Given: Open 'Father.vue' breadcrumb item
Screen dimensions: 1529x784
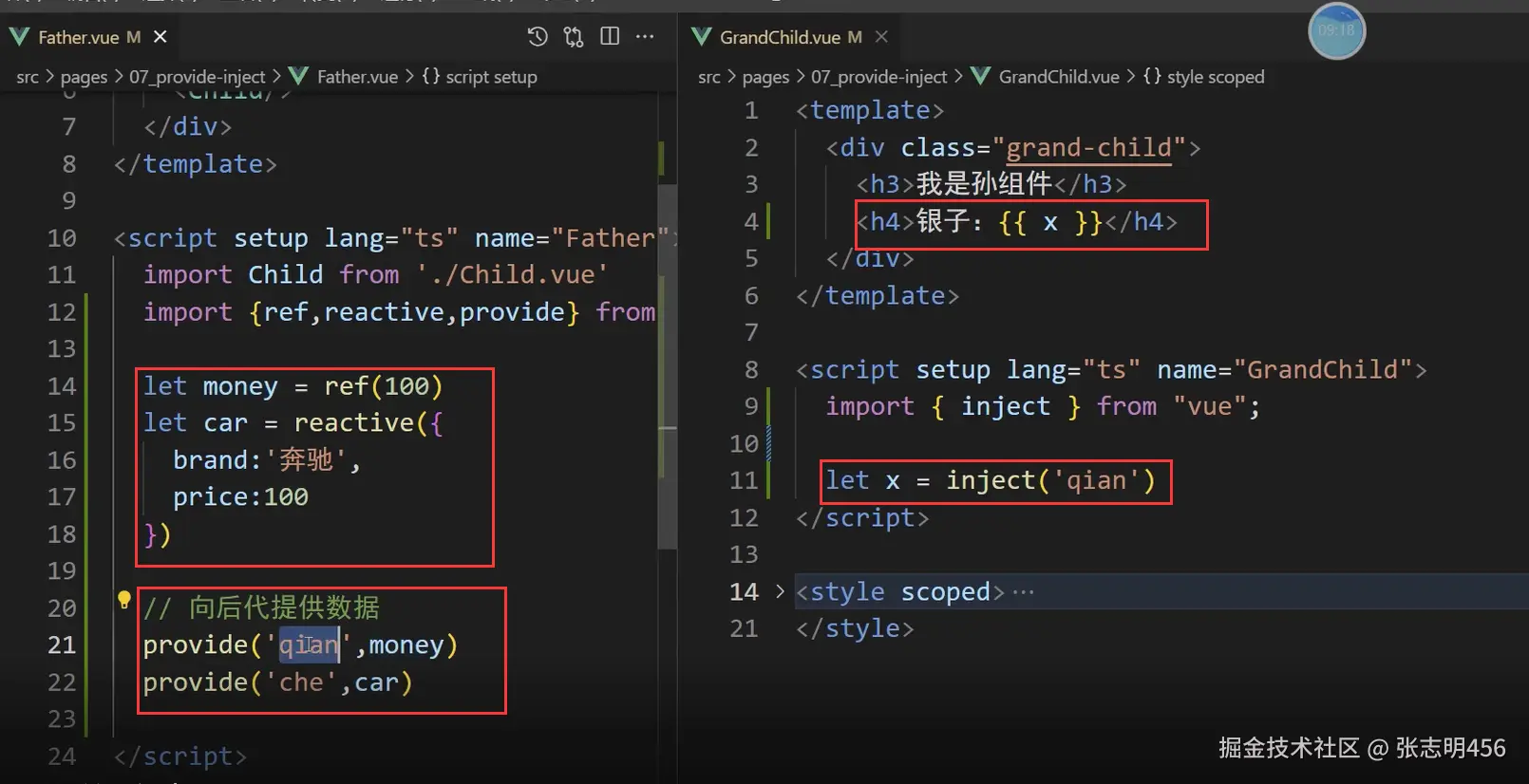Looking at the screenshot, I should 357,77.
